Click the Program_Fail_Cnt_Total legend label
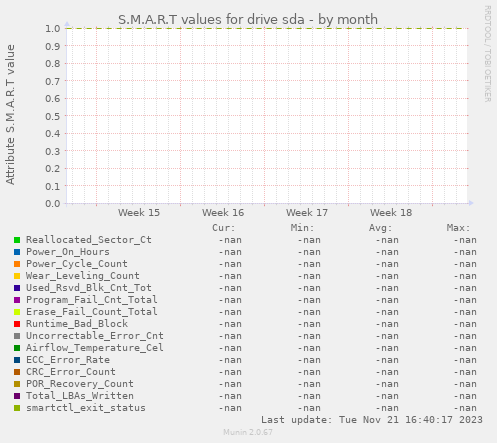497x443 pixels. [92, 300]
